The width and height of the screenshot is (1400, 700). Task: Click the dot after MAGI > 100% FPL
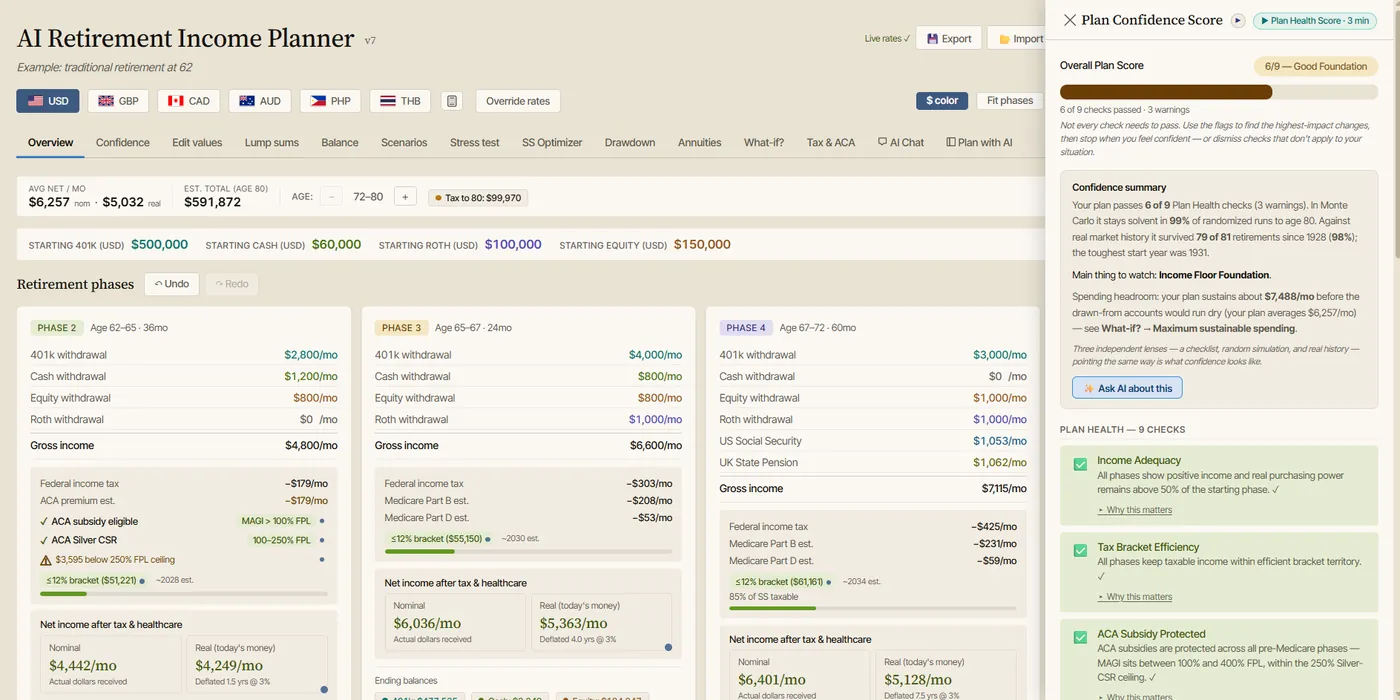[321, 521]
